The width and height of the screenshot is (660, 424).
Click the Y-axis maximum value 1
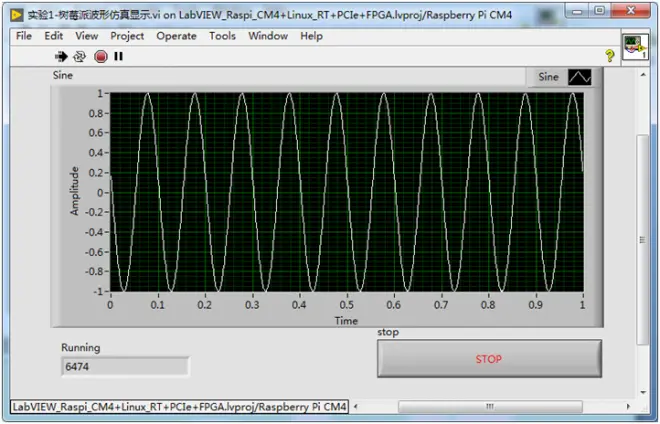tap(100, 93)
